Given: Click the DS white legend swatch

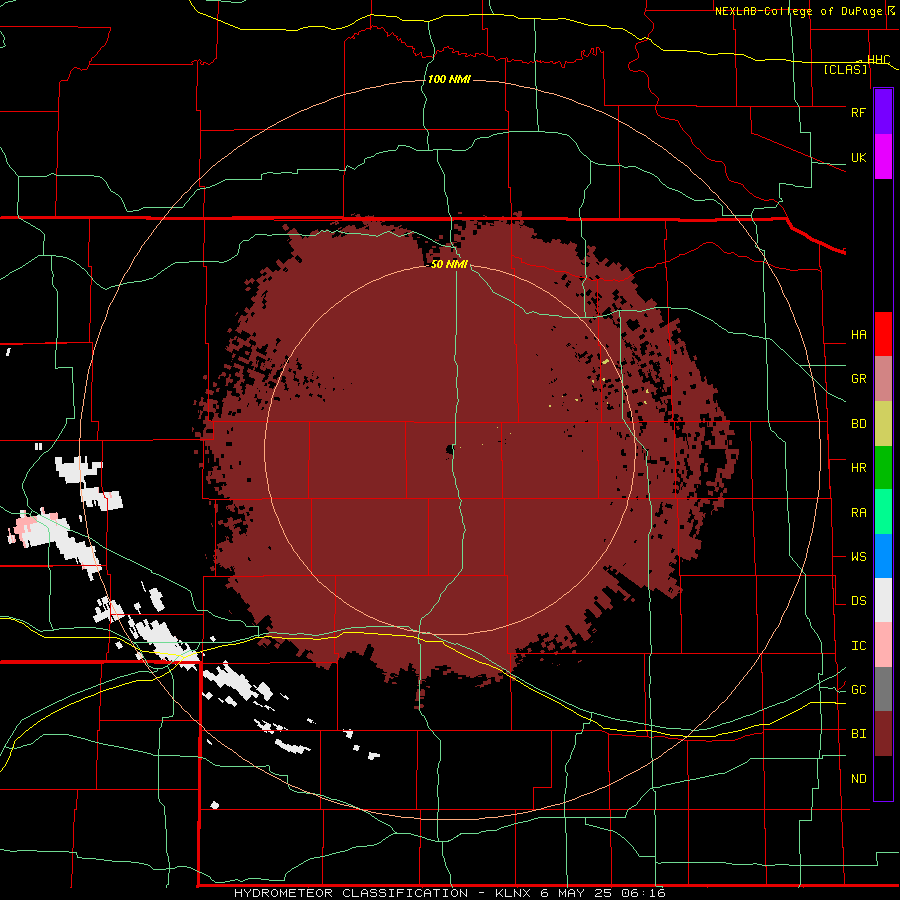Looking at the screenshot, I should click(x=883, y=600).
